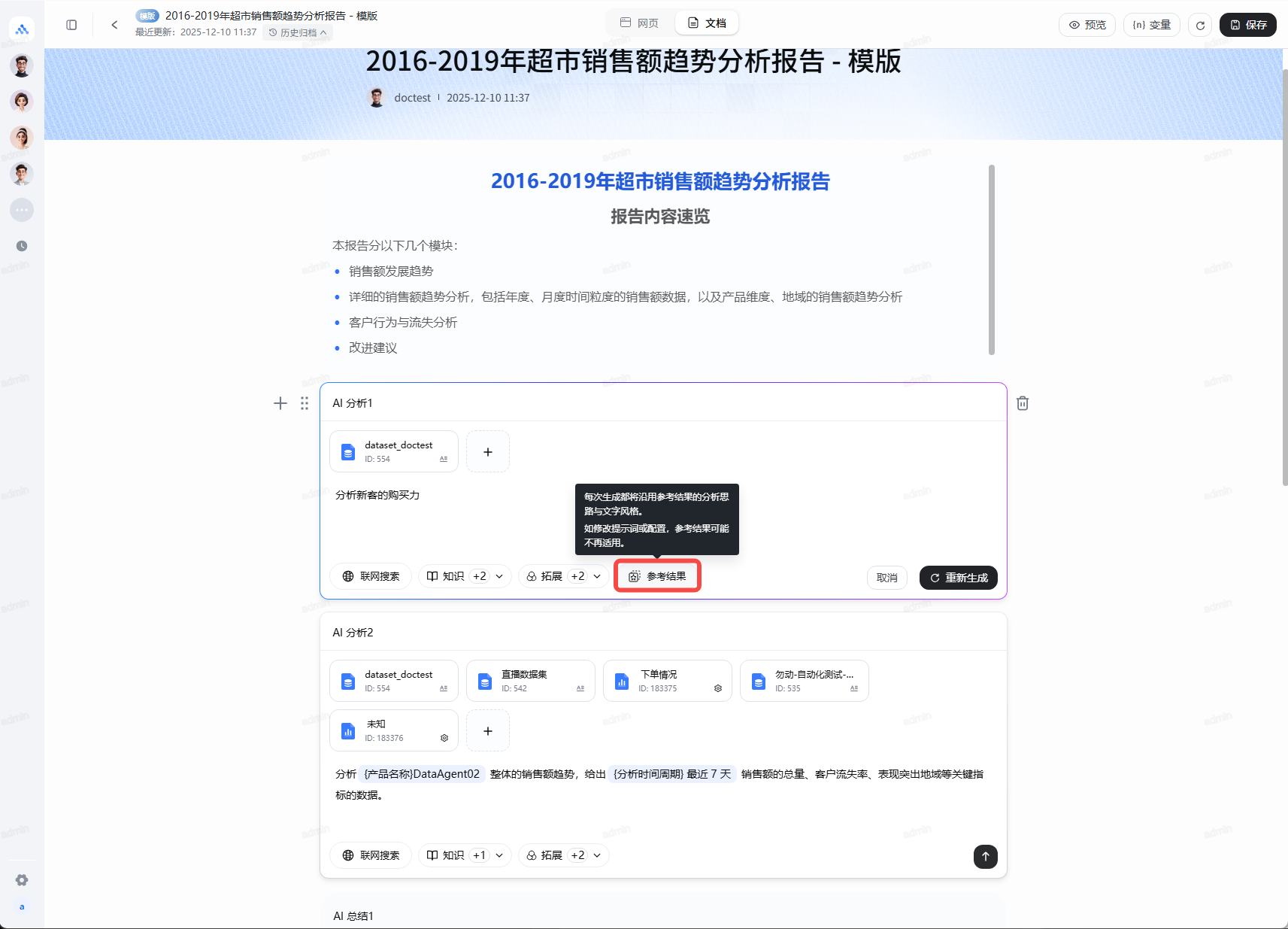Click the 重新生成 button
The width and height of the screenshot is (1288, 929).
(x=958, y=578)
